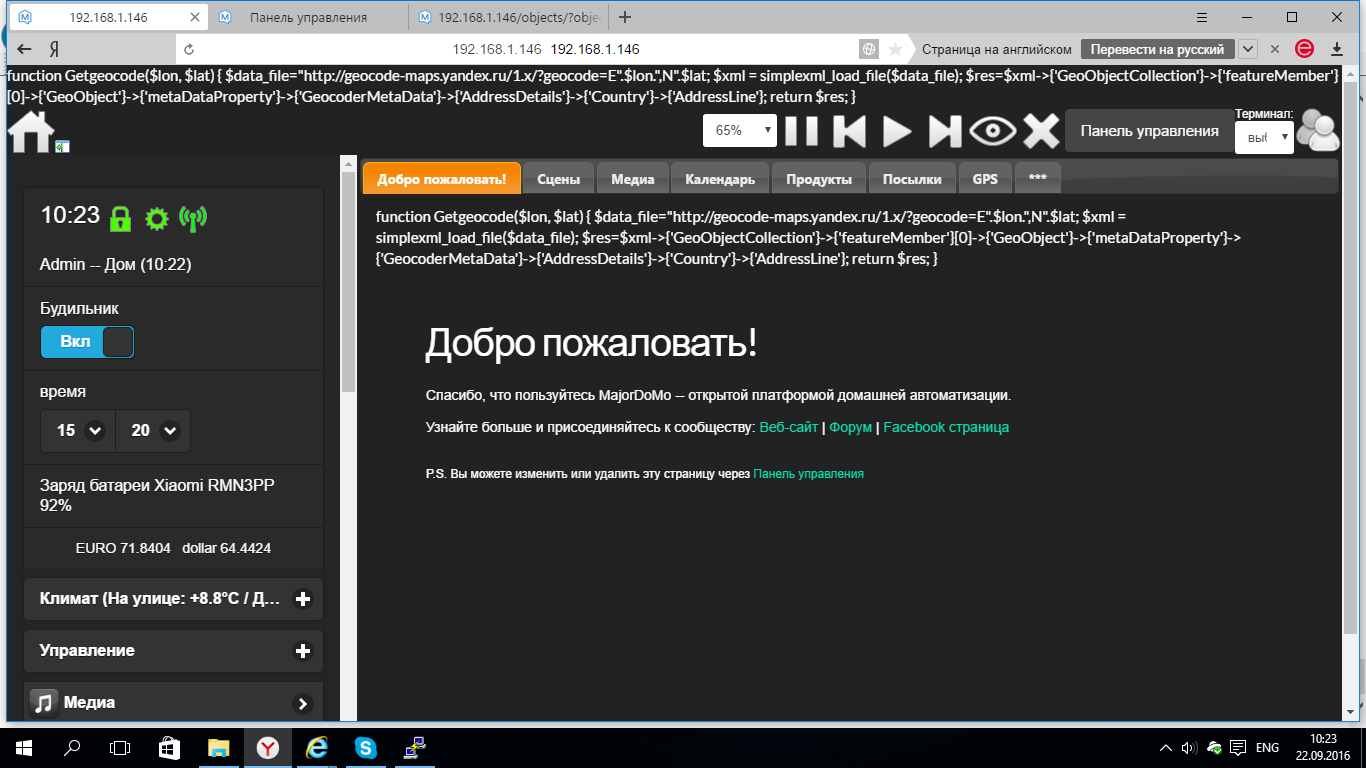Click the taskbar search magnifier
This screenshot has height=768, width=1366.
[x=72, y=747]
